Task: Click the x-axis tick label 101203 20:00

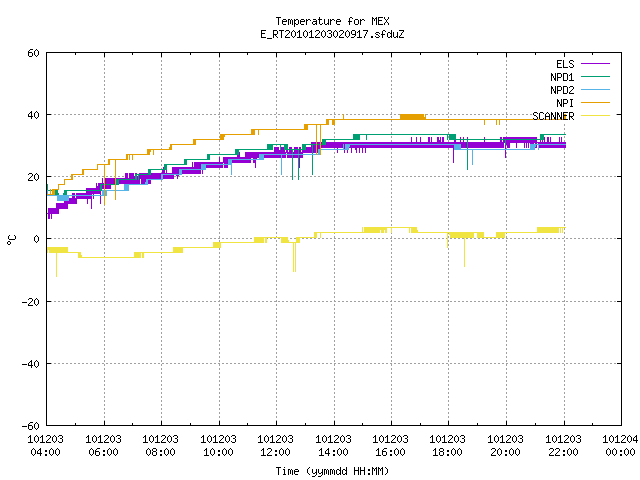Action: coord(506,446)
